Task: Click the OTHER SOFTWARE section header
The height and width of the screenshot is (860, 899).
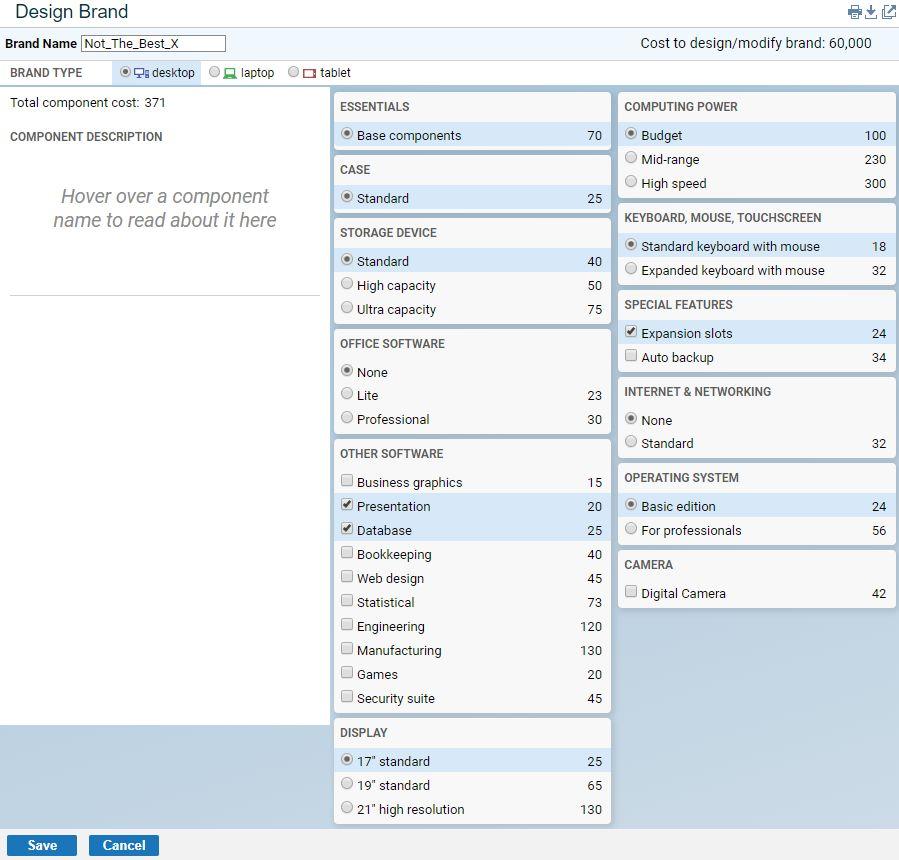Action: [x=392, y=454]
